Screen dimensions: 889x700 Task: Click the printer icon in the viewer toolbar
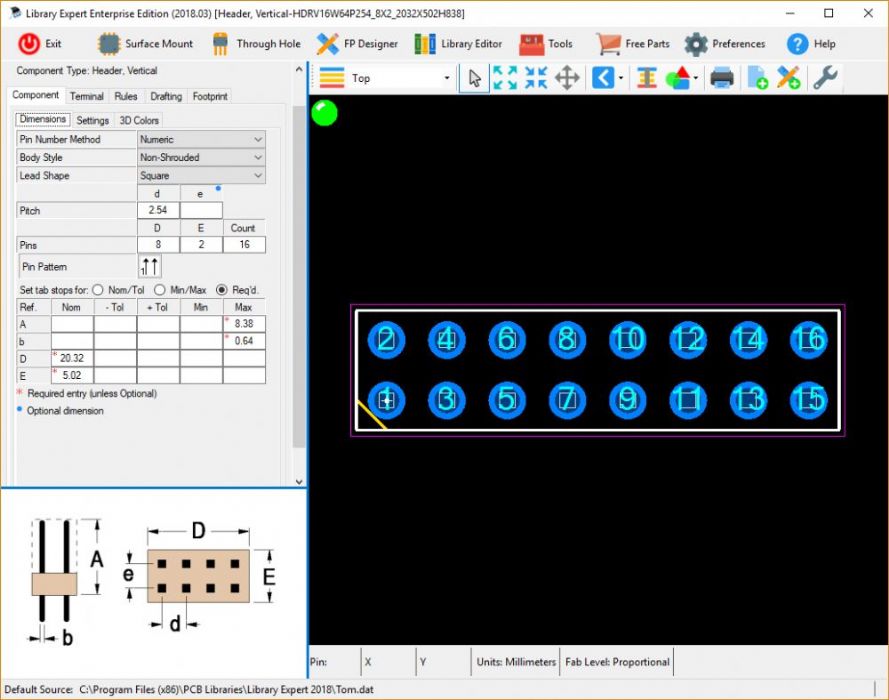pos(722,78)
